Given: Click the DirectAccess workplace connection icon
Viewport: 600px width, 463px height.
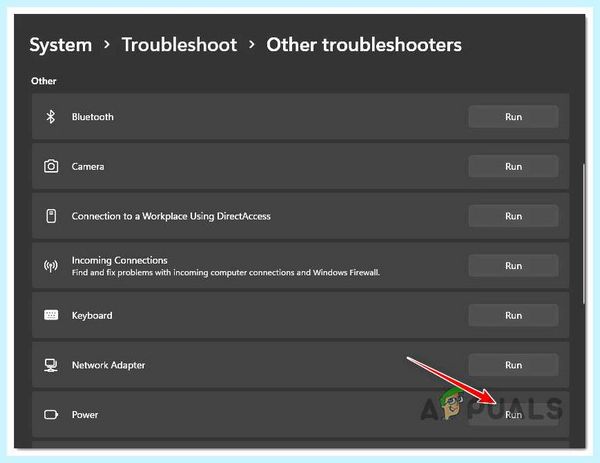Looking at the screenshot, I should point(51,216).
